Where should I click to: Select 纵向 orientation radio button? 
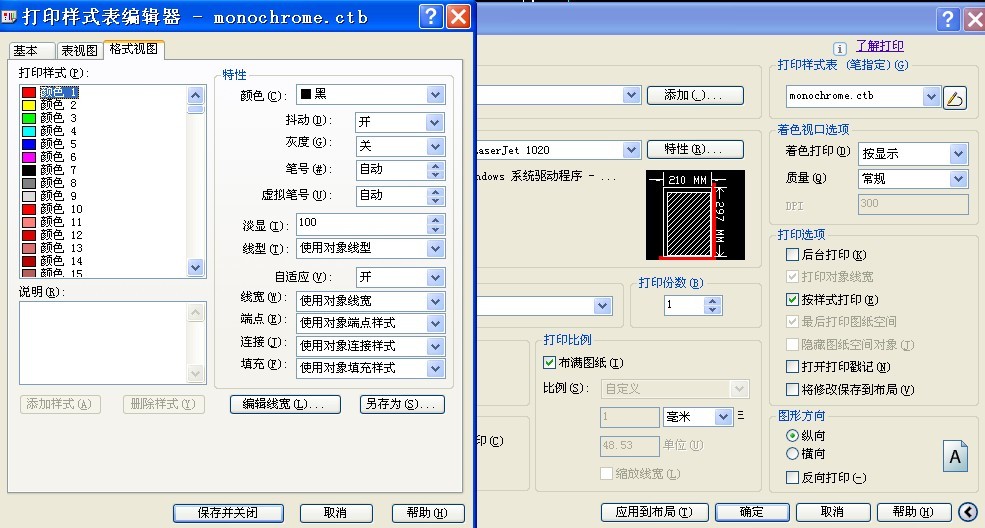point(792,435)
